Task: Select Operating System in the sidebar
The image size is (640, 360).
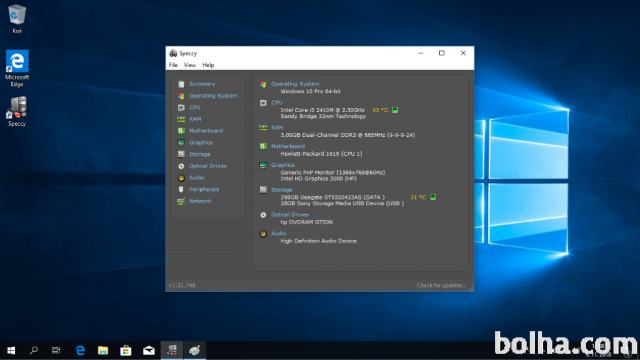Action: (x=213, y=96)
